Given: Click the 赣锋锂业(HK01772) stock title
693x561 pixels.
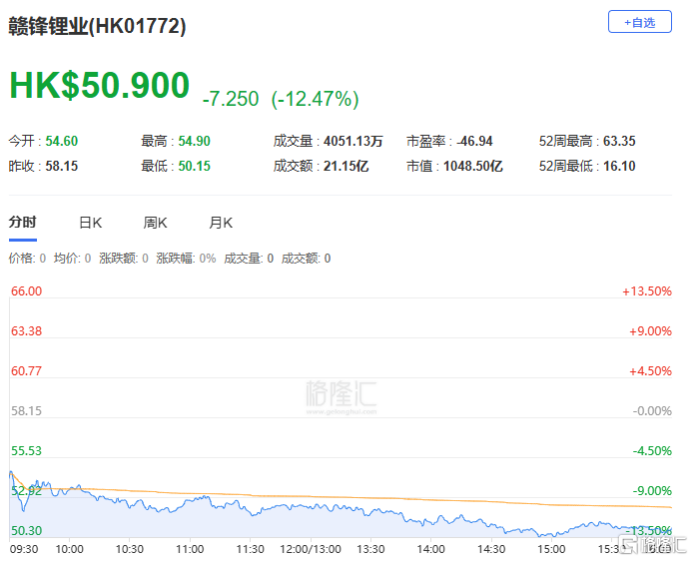Looking at the screenshot, I should pyautogui.click(x=97, y=27).
